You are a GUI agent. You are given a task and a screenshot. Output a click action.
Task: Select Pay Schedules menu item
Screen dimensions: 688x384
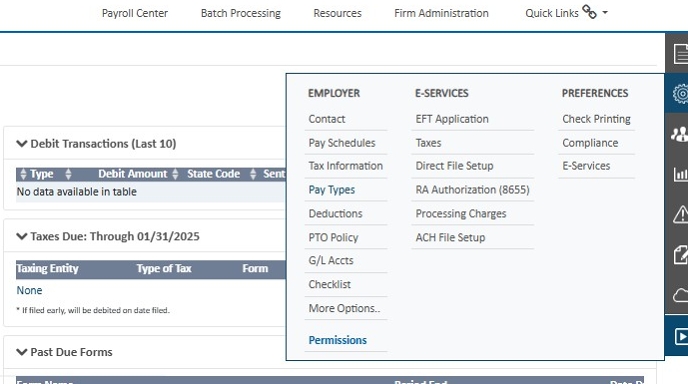(x=342, y=143)
